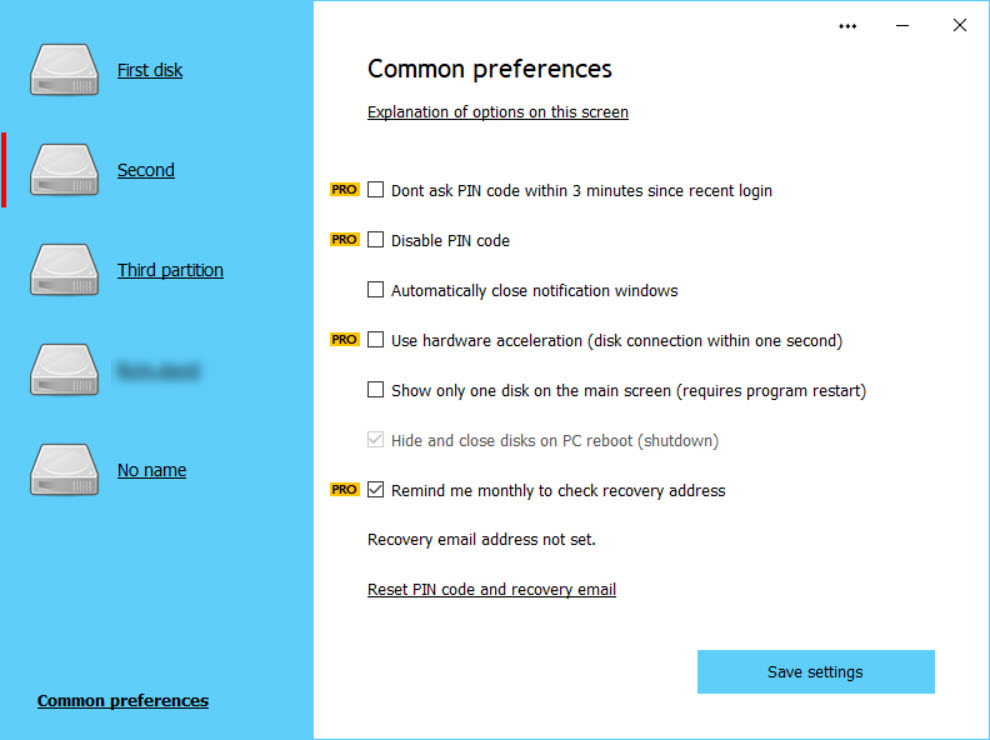Open the three-dots more options menu
Viewport: 990px width, 740px height.
coord(848,26)
